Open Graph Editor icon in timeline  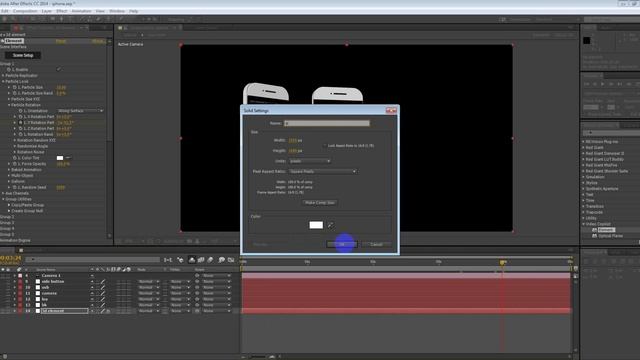pyautogui.click(x=231, y=260)
